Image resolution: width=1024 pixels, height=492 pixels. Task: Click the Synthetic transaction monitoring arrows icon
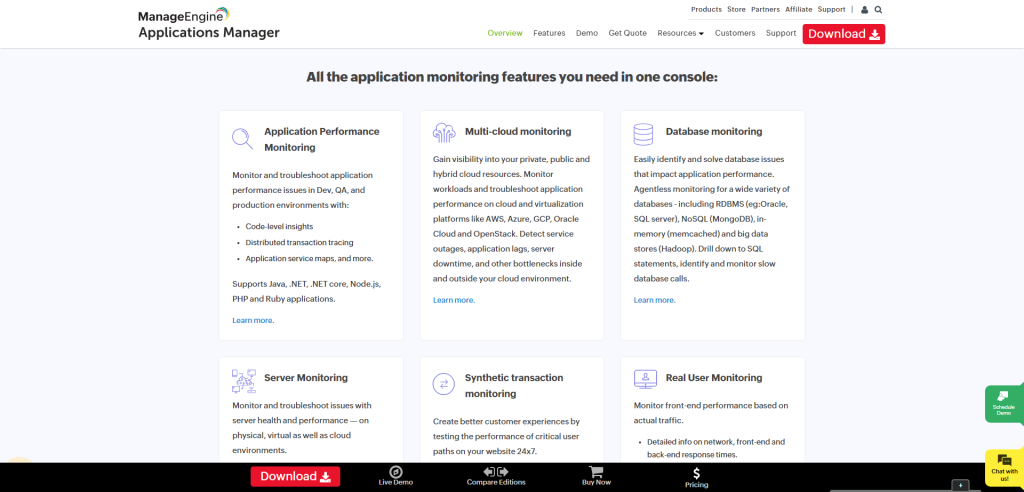[x=444, y=384]
